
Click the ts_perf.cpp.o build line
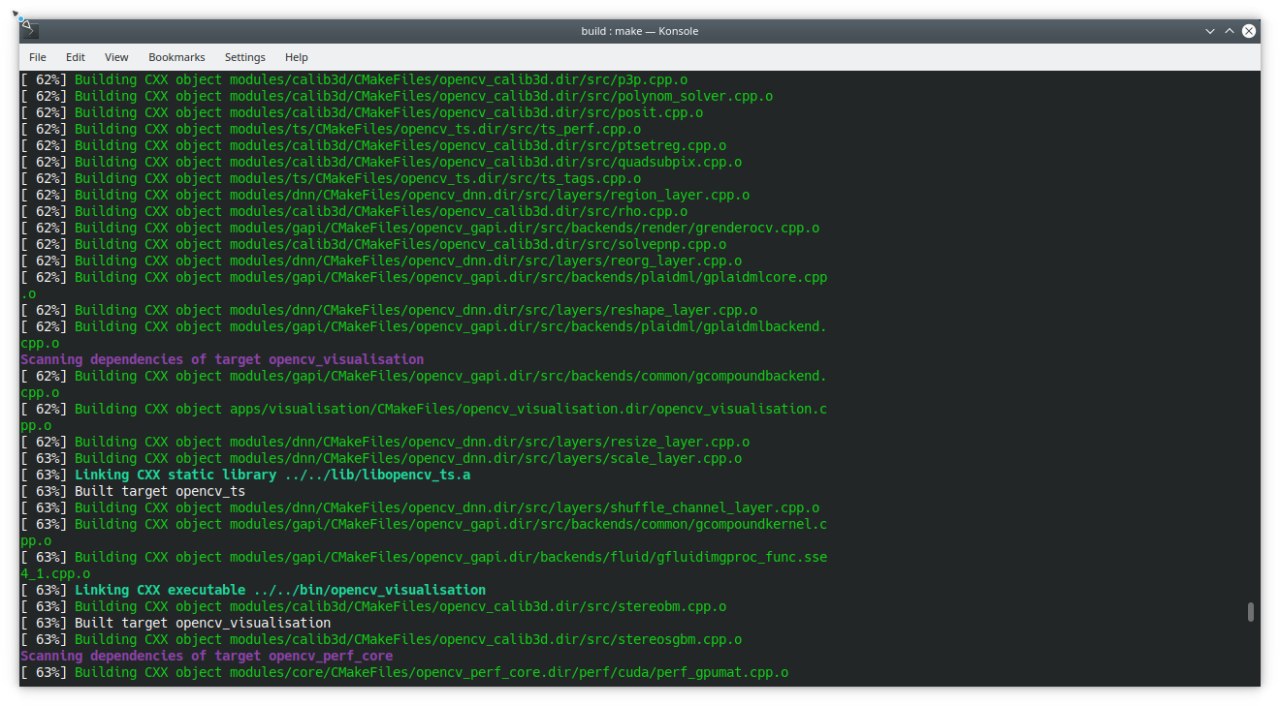331,129
